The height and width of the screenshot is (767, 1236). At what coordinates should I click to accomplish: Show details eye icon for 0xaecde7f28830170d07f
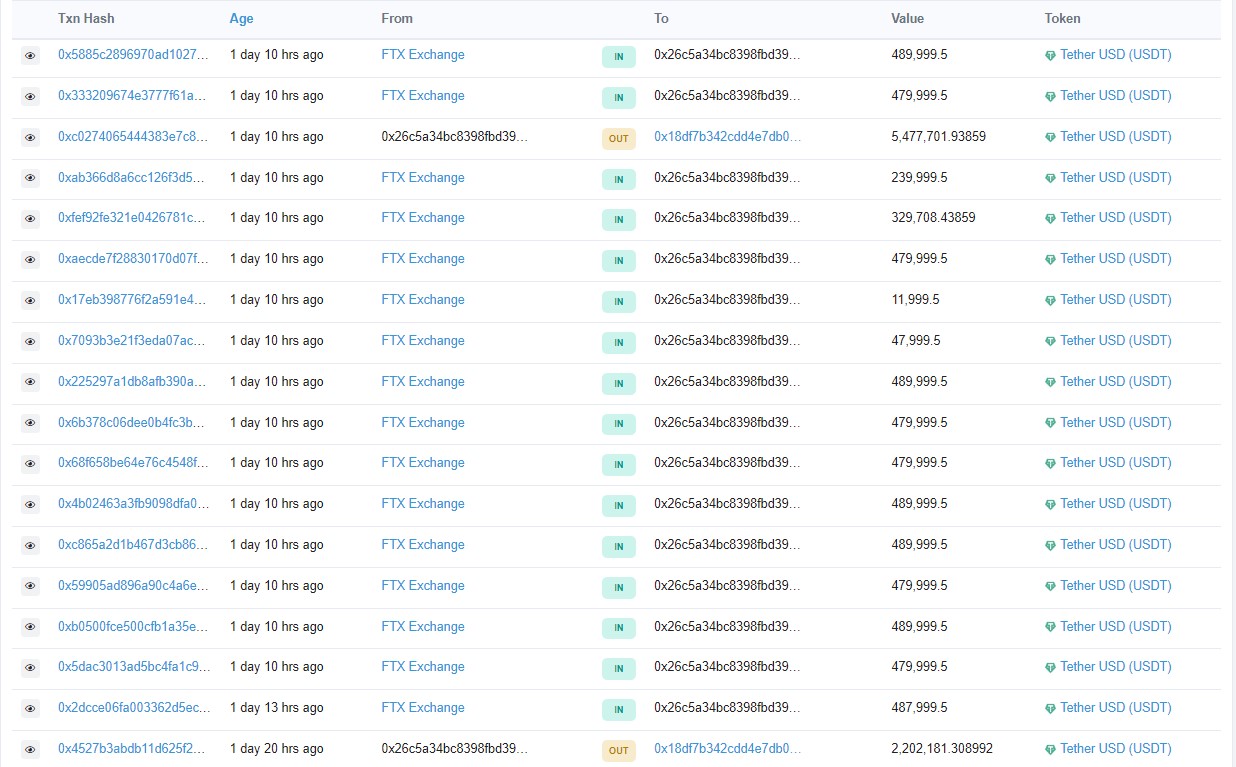pyautogui.click(x=30, y=260)
